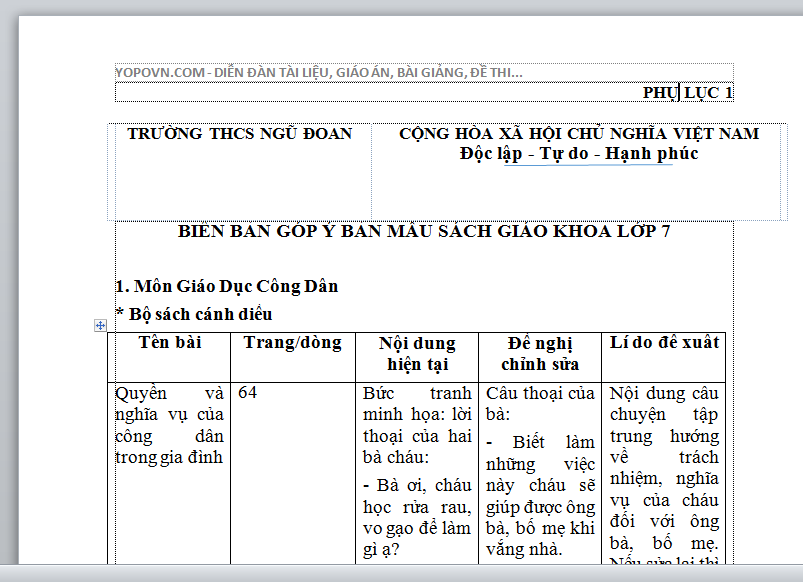Select the 'Đề nghị chỉnh sửa' header cell
Screen dimensions: 803x582
540,354
